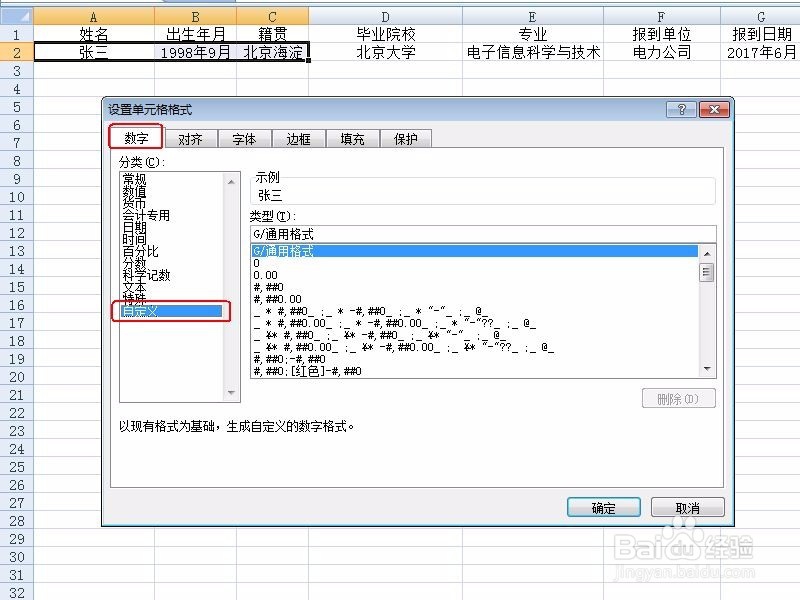
Task: Click the category list scroll-up arrow
Action: (x=231, y=181)
